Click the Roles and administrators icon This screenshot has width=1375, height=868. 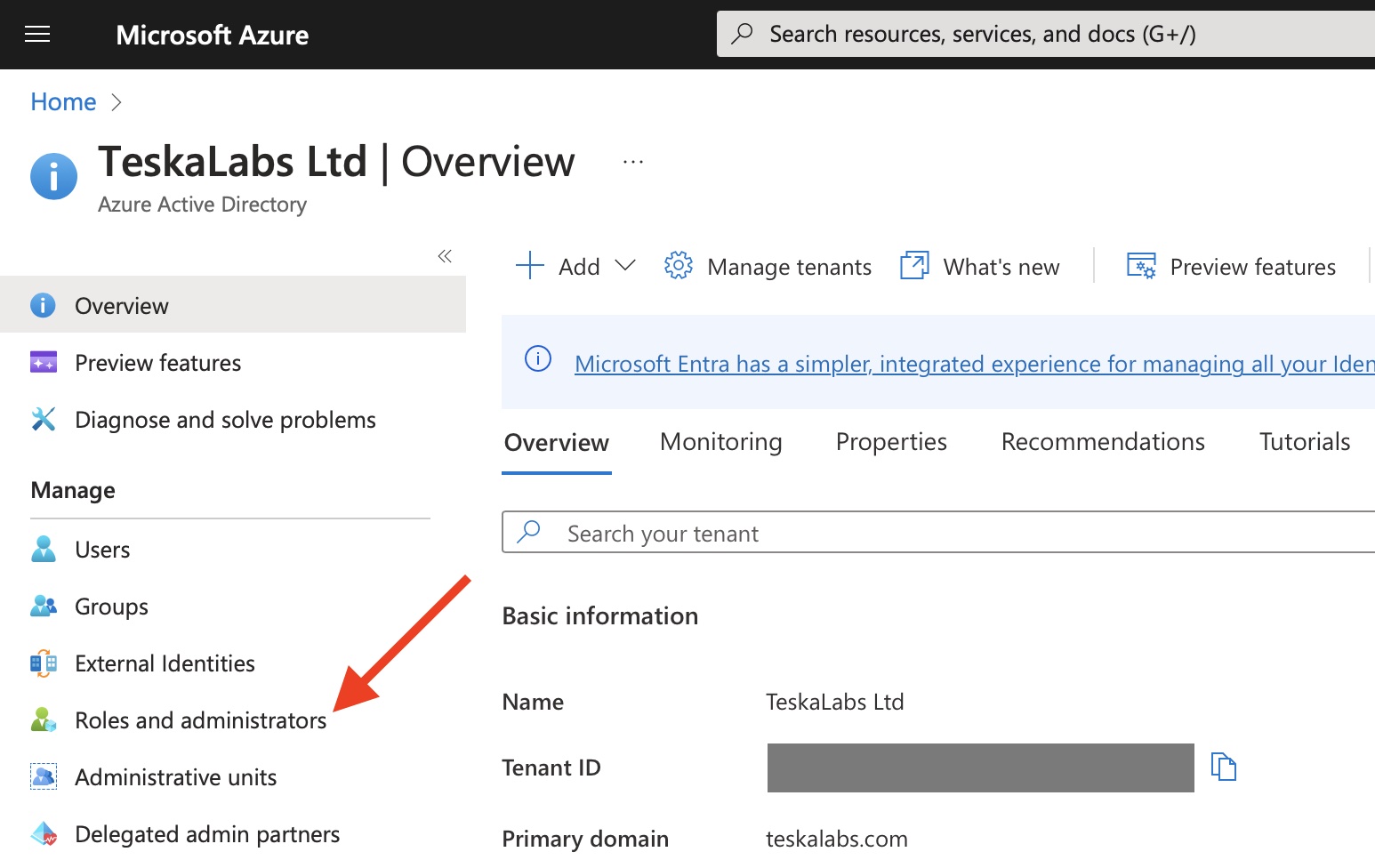pos(43,719)
